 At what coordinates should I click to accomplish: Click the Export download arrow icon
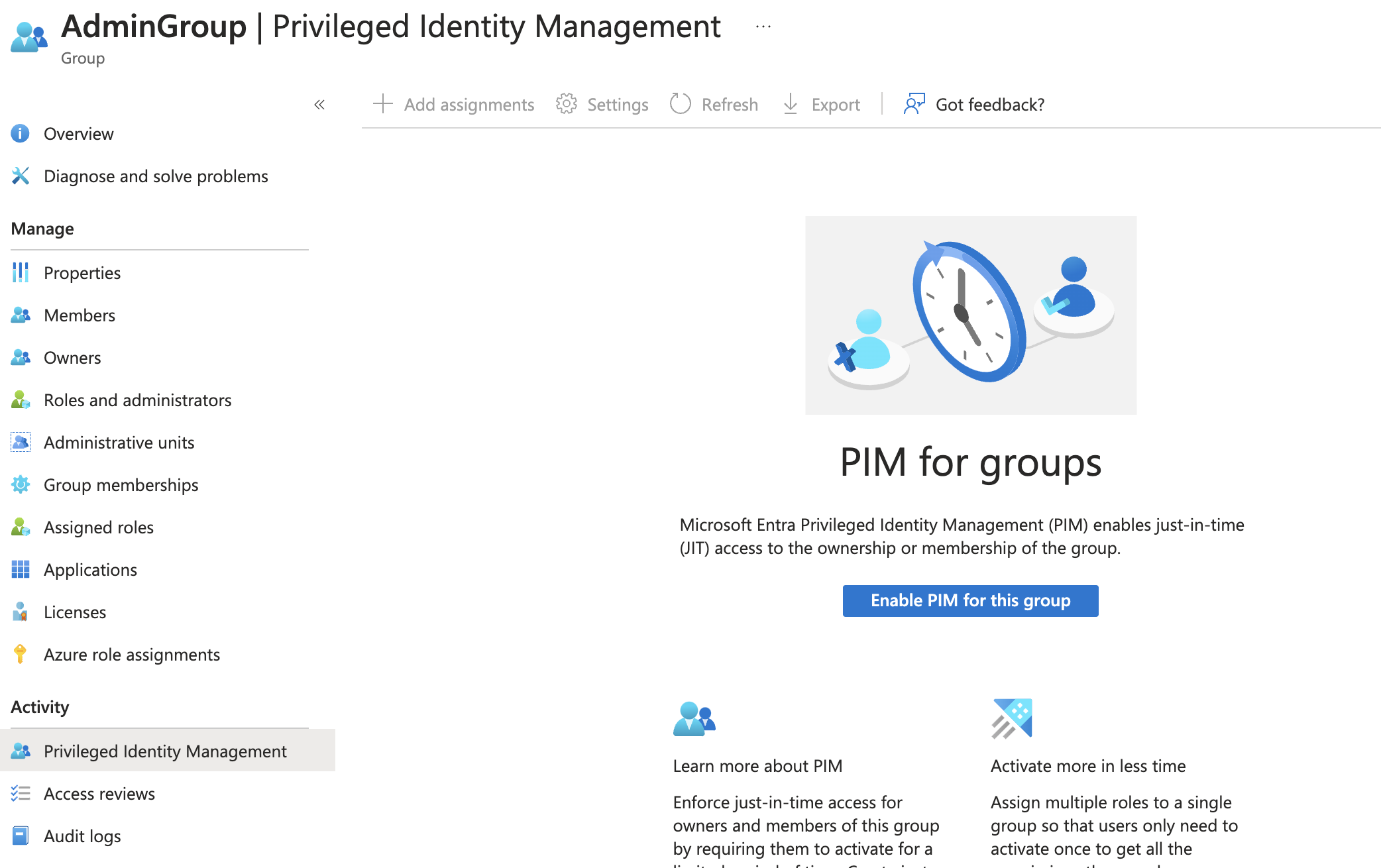tap(791, 104)
